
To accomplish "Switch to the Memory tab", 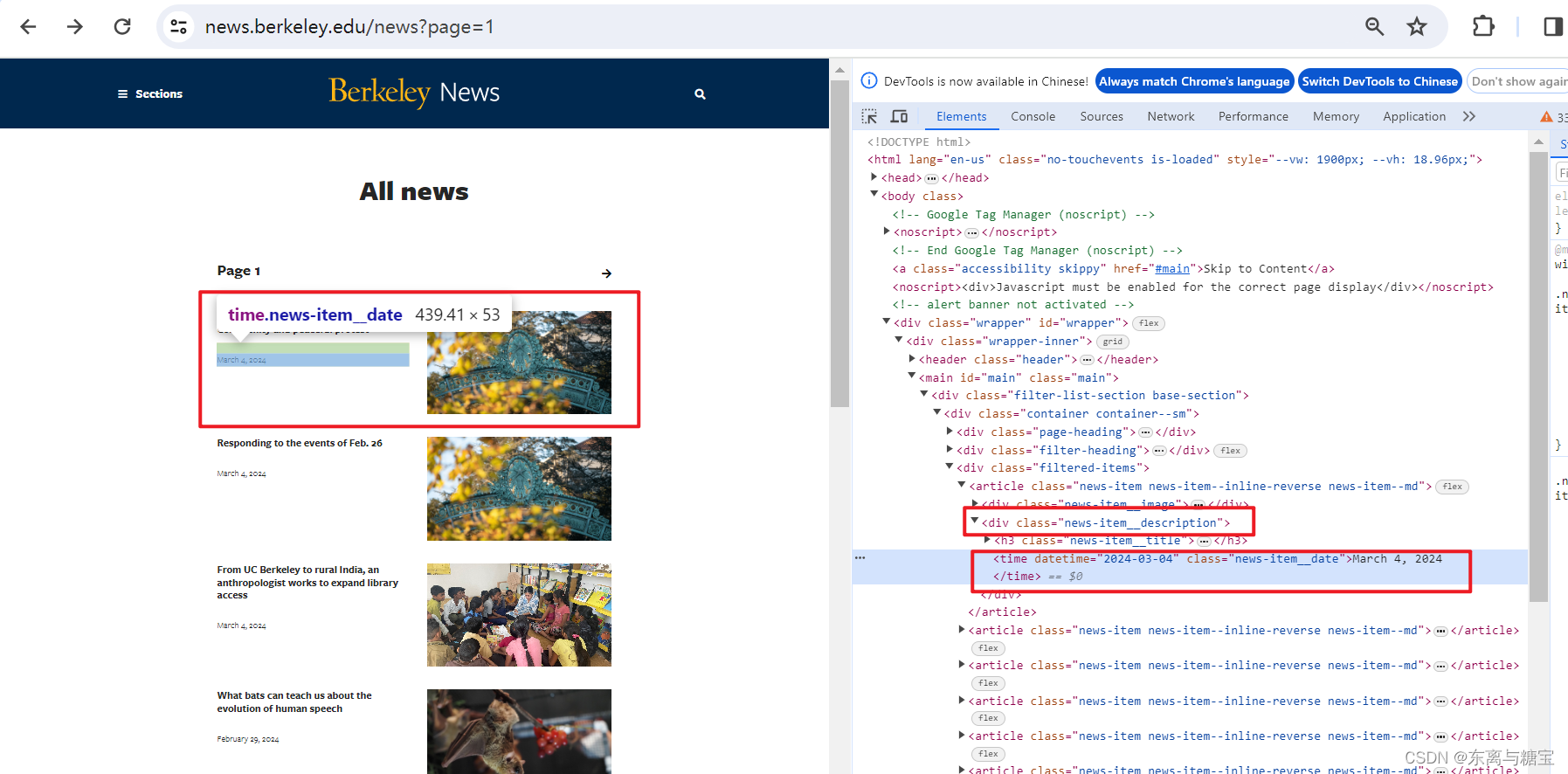I will pyautogui.click(x=1336, y=116).
